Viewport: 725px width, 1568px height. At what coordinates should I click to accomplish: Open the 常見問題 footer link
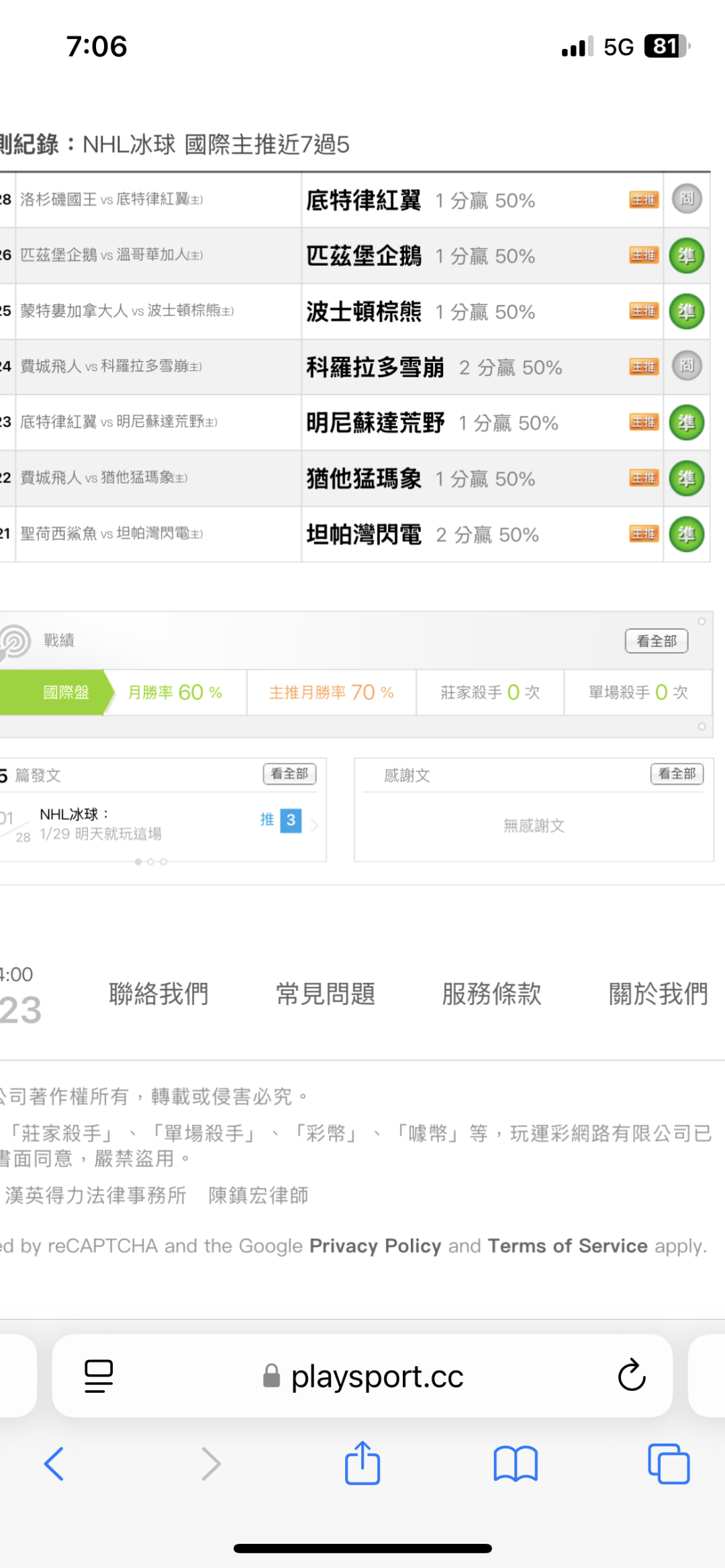[x=326, y=994]
